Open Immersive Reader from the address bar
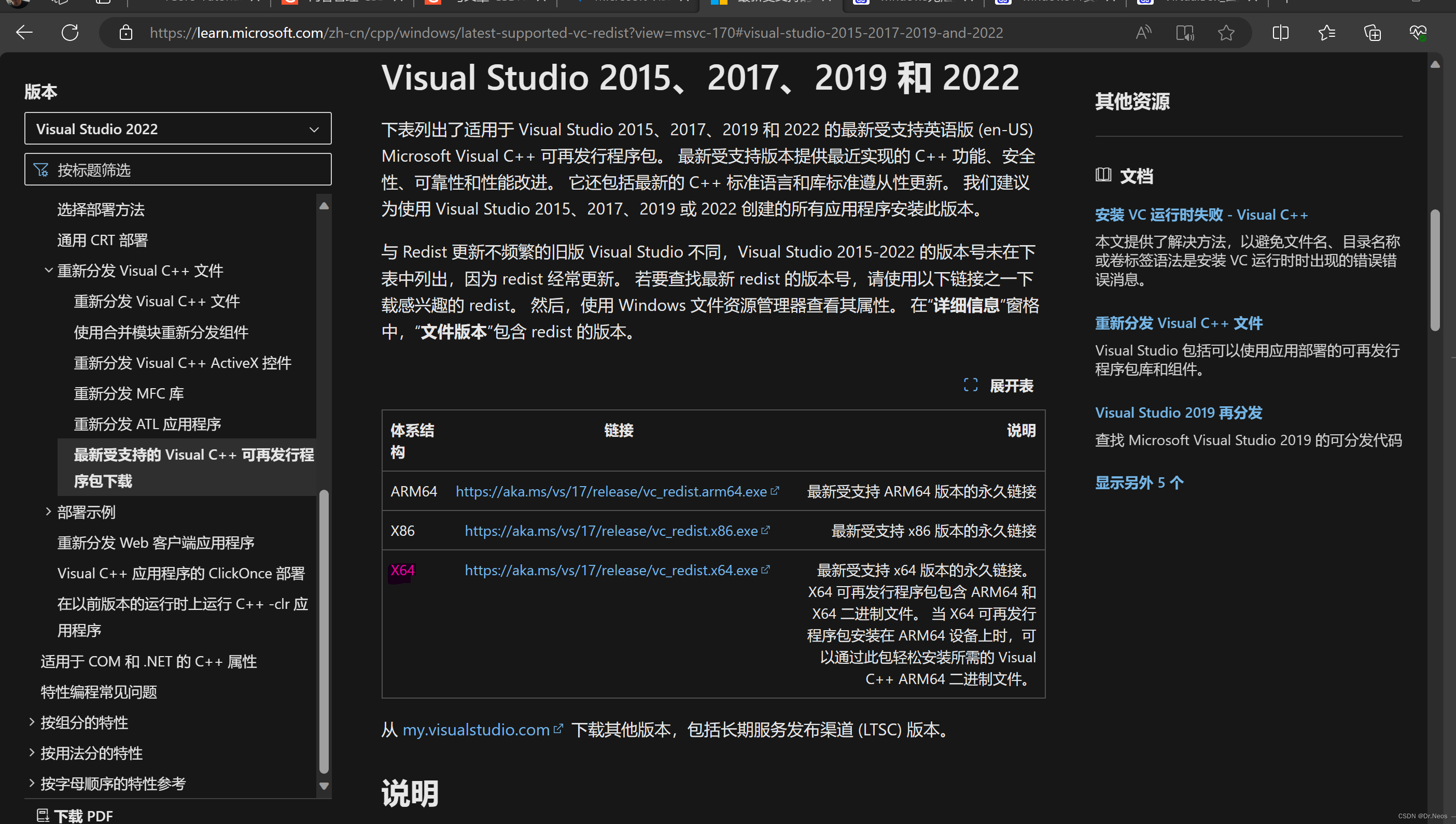 1185,33
